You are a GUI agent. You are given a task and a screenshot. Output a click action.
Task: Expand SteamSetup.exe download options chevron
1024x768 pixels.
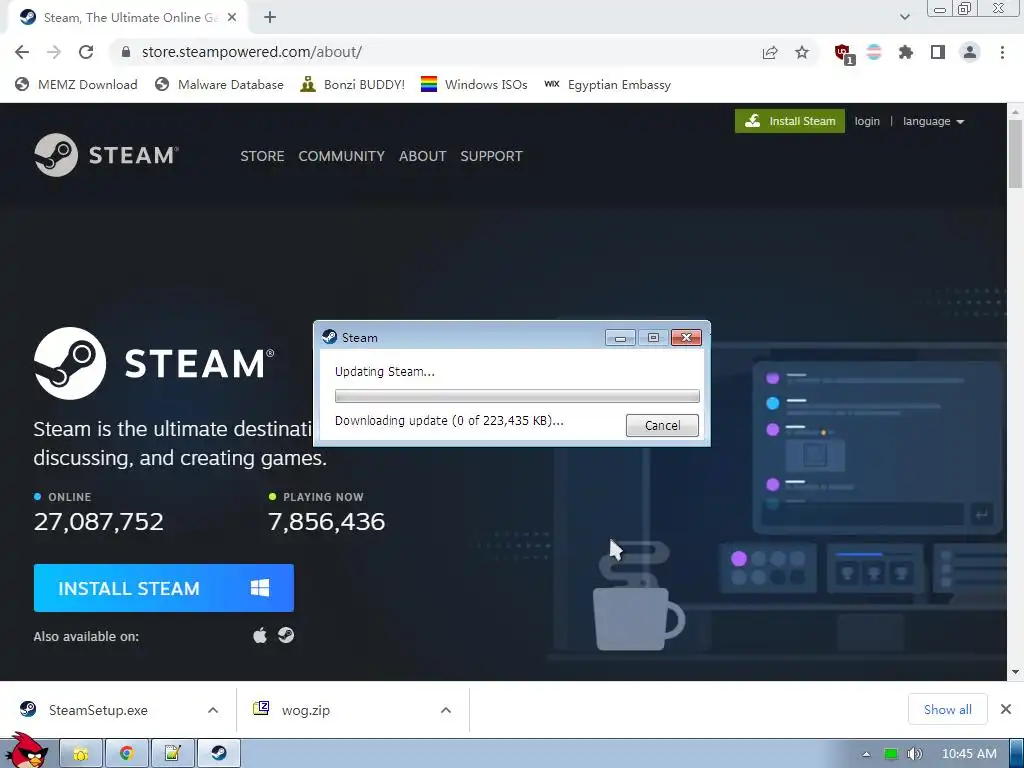click(213, 710)
